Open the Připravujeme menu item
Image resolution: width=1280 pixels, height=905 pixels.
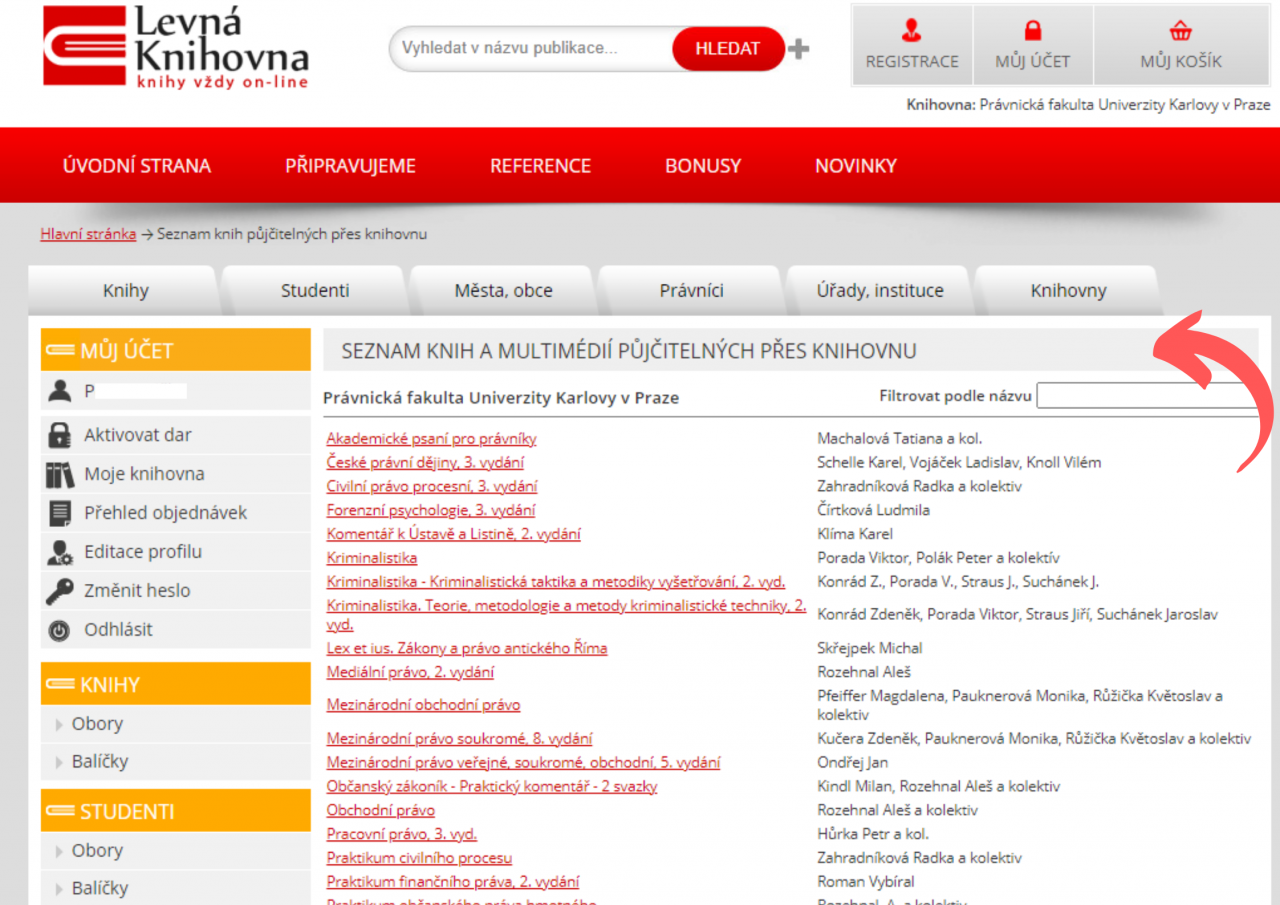[350, 166]
